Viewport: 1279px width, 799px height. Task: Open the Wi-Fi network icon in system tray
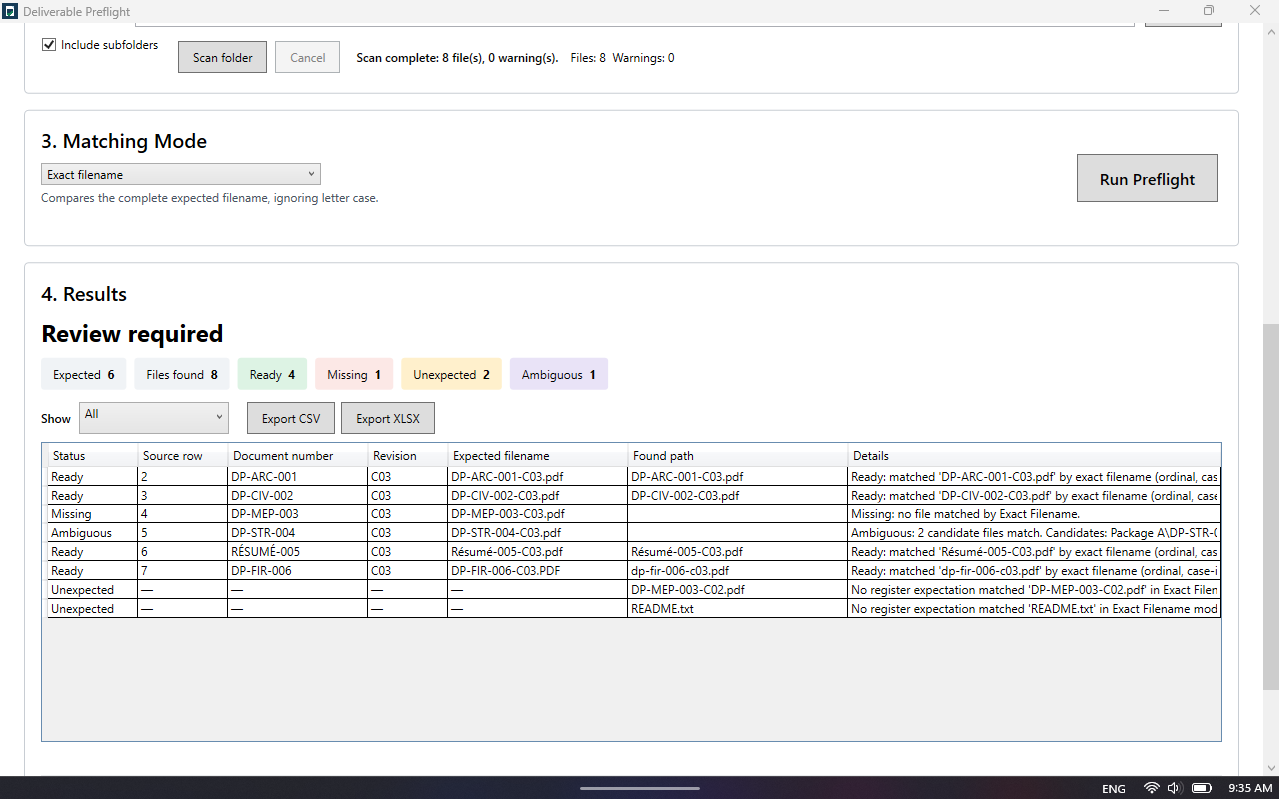pyautogui.click(x=1152, y=788)
